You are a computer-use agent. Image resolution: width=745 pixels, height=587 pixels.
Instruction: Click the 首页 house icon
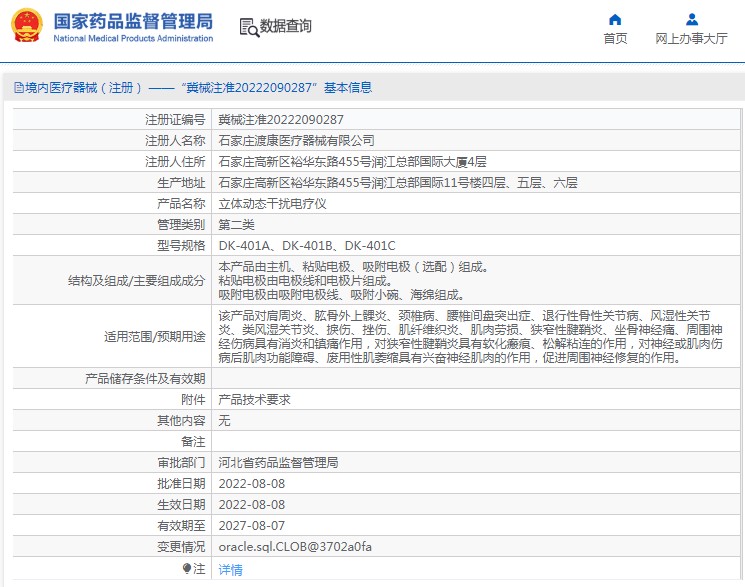point(615,19)
